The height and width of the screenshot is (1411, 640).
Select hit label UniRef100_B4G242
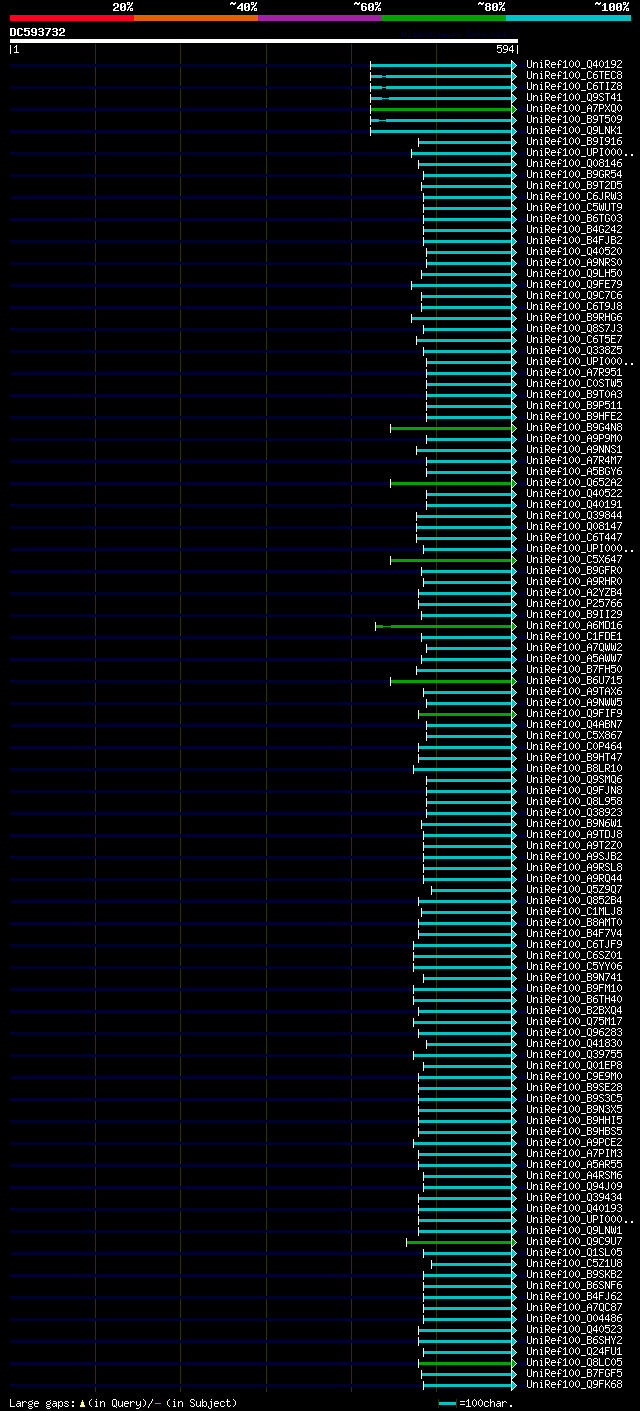point(574,229)
